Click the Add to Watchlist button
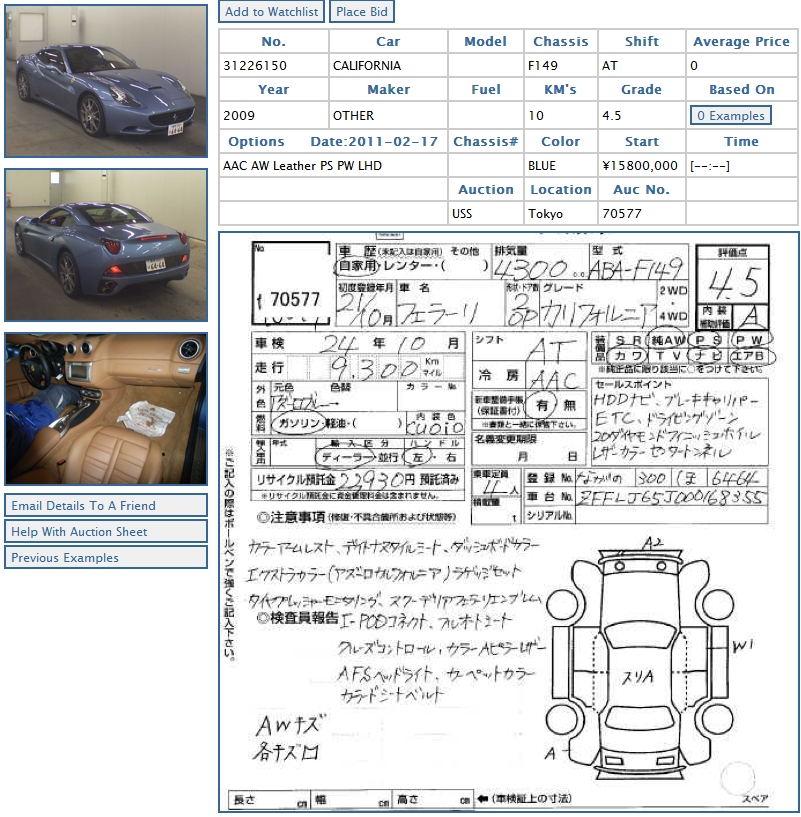 click(272, 11)
